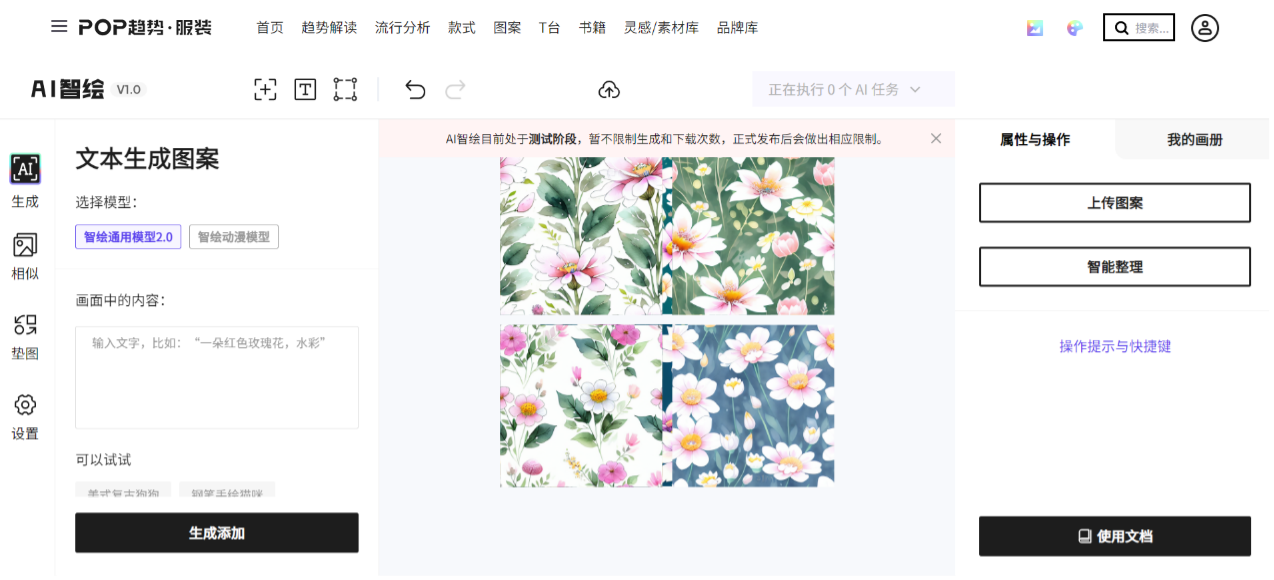Redo the last action

(455, 89)
